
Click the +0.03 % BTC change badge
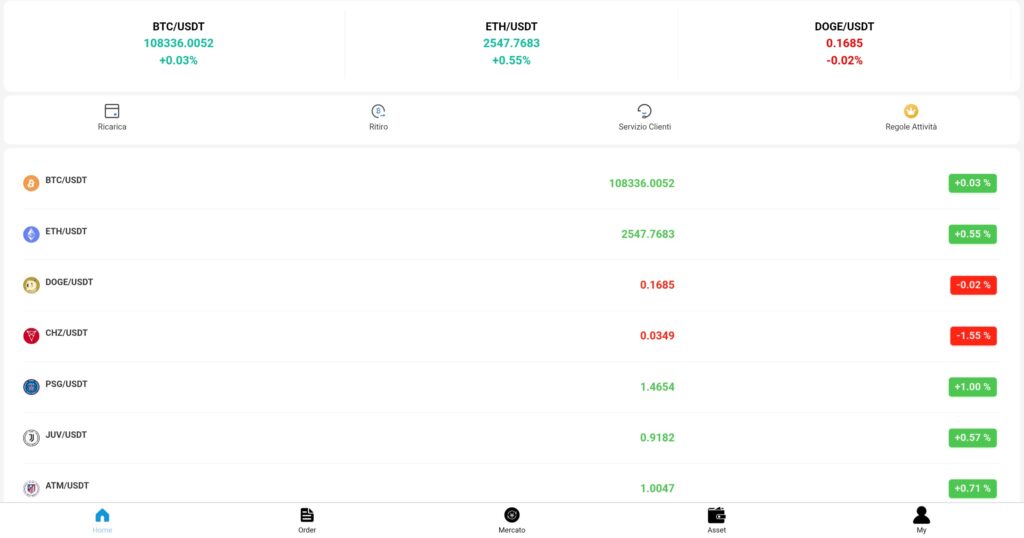tap(972, 183)
